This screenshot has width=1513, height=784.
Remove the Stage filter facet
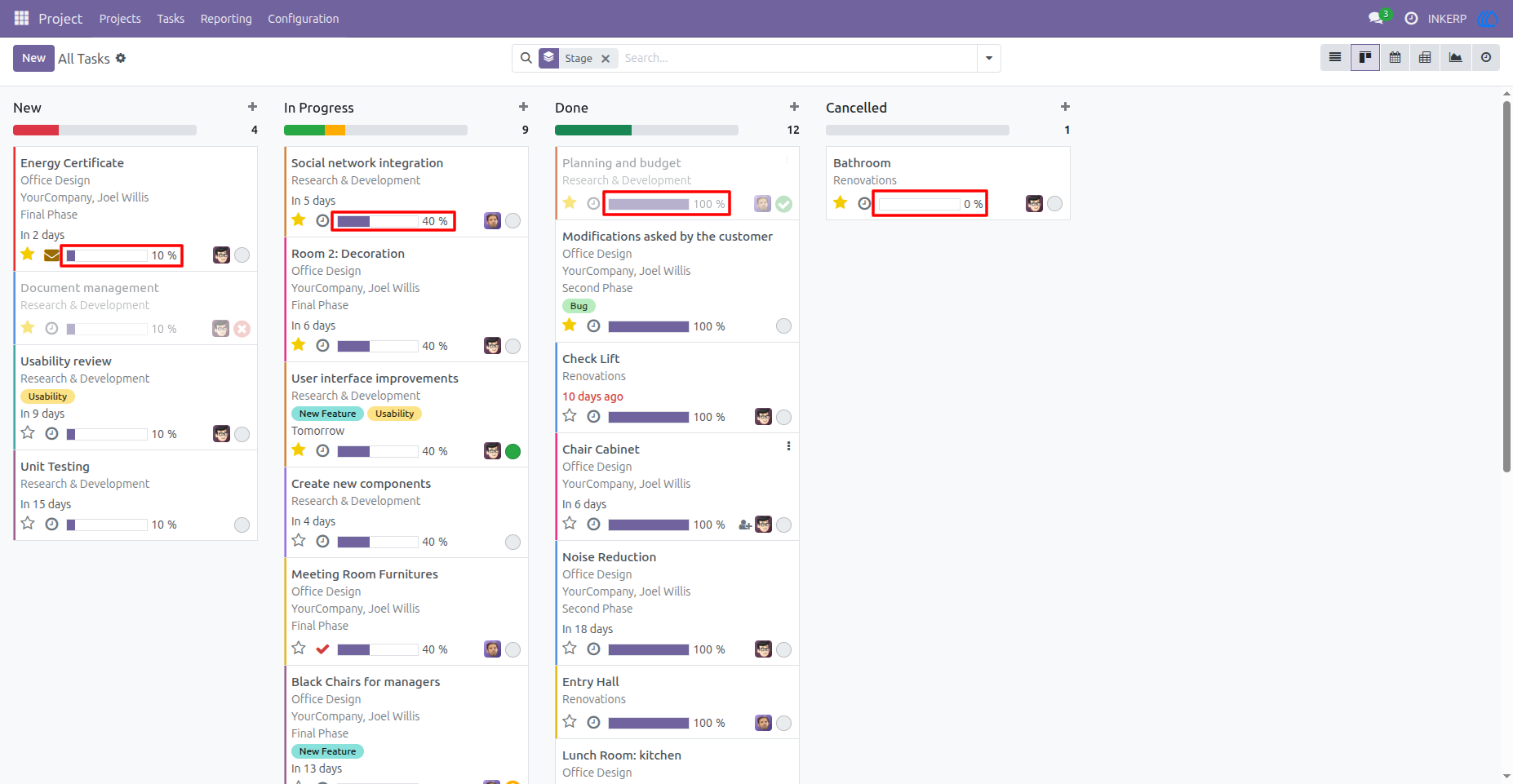tap(606, 59)
